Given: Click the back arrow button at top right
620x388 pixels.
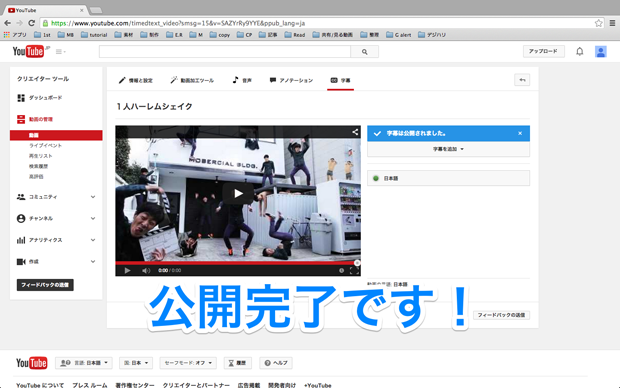Looking at the screenshot, I should [x=522, y=80].
